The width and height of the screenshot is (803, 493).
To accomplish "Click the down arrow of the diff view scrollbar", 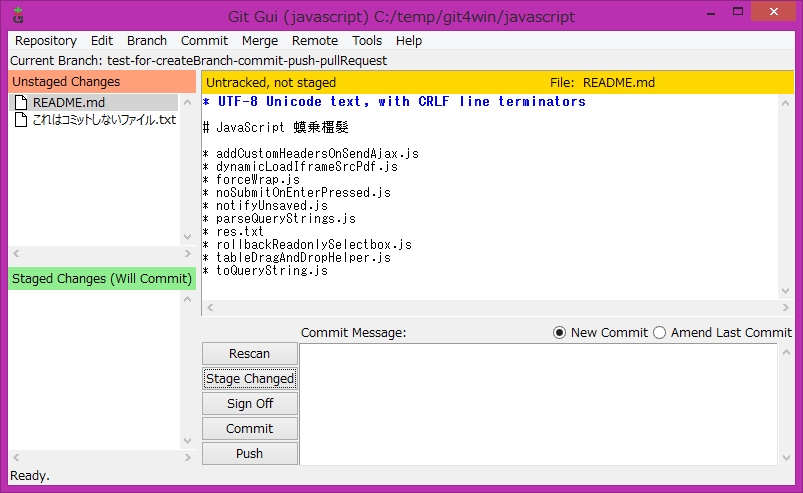I will [786, 291].
